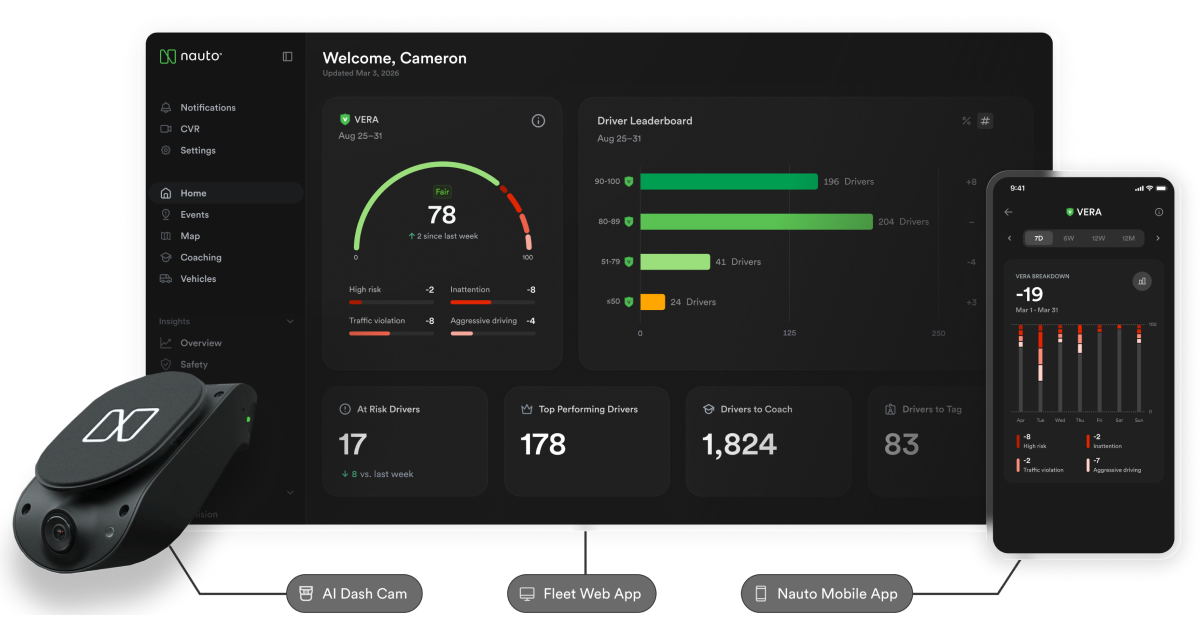Select the orange 24 Drivers bar

652,302
